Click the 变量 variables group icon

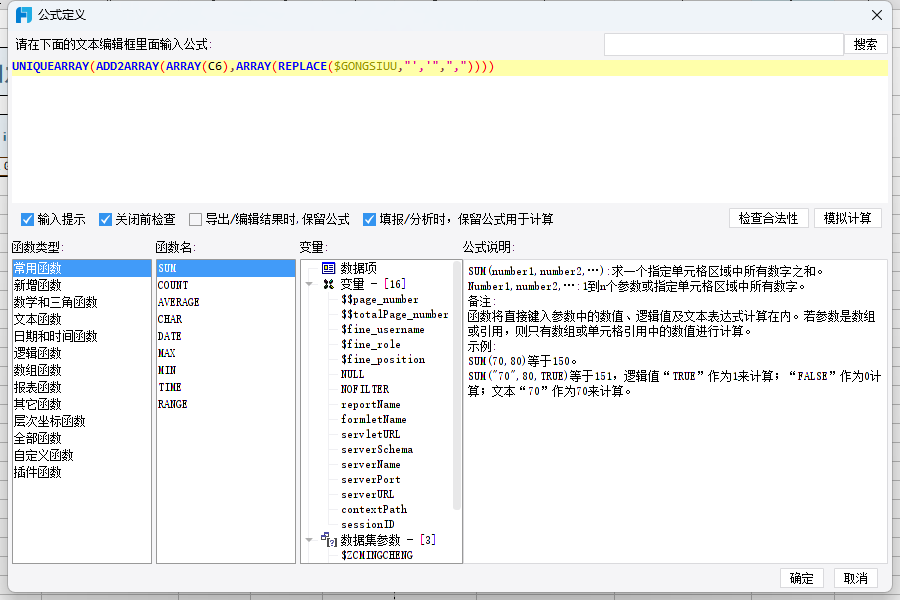click(328, 284)
